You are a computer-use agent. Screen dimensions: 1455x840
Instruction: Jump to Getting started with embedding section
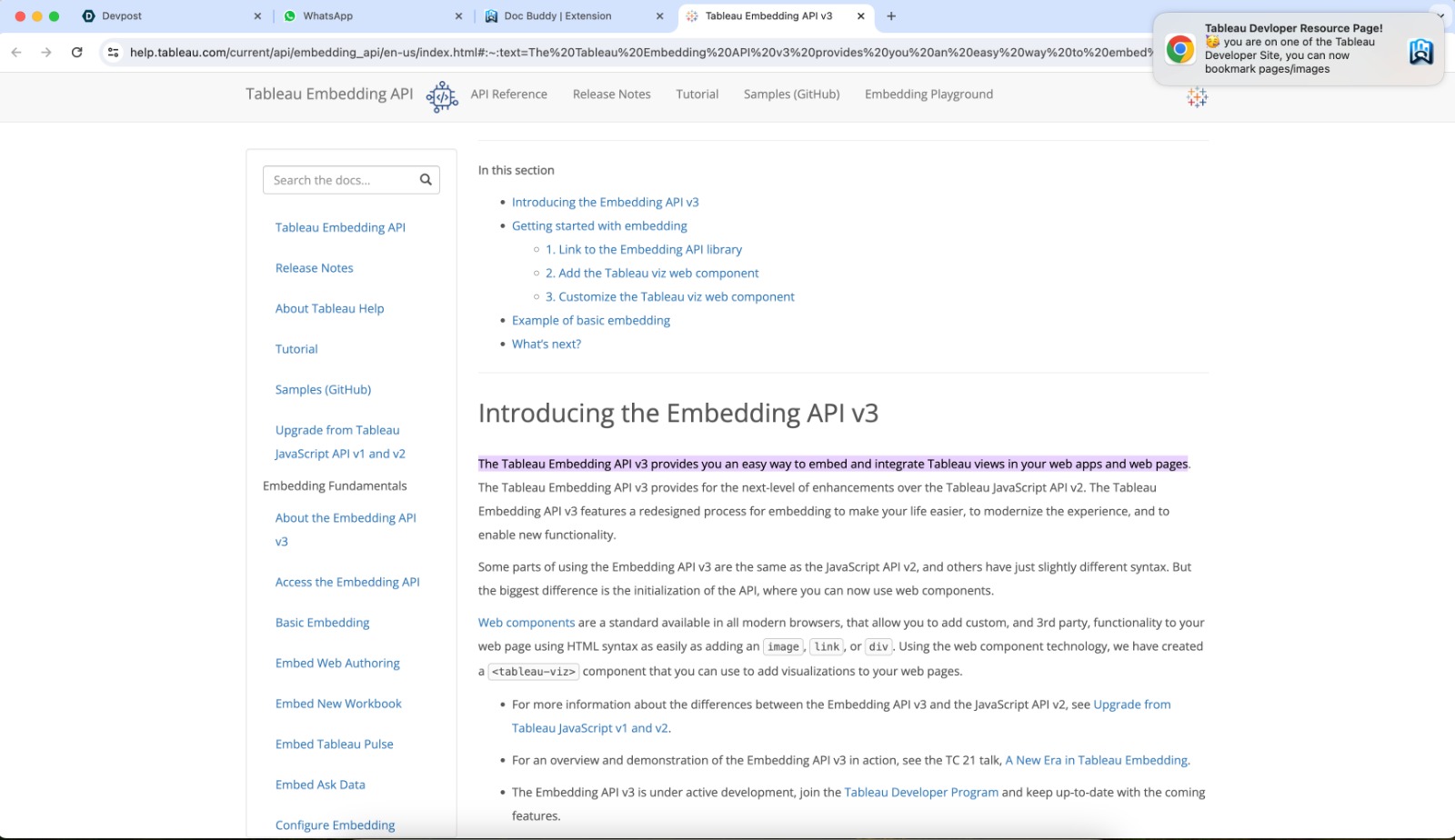point(599,226)
